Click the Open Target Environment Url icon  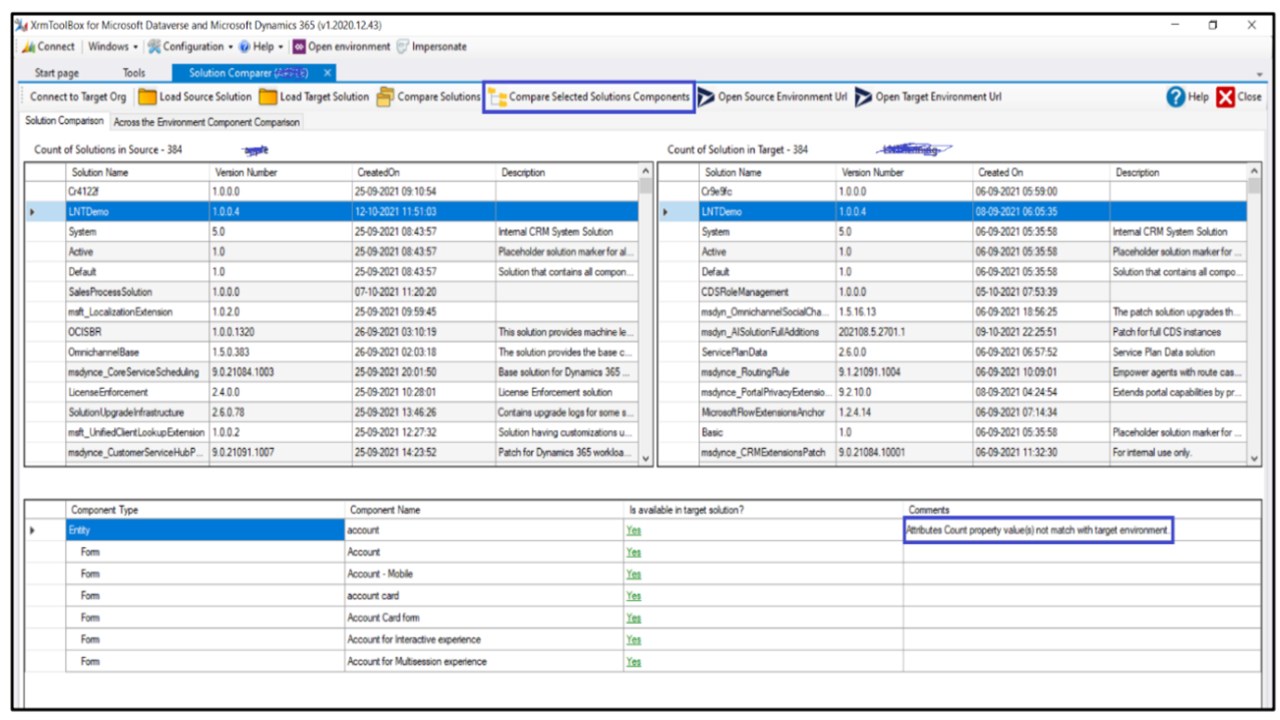coord(864,97)
